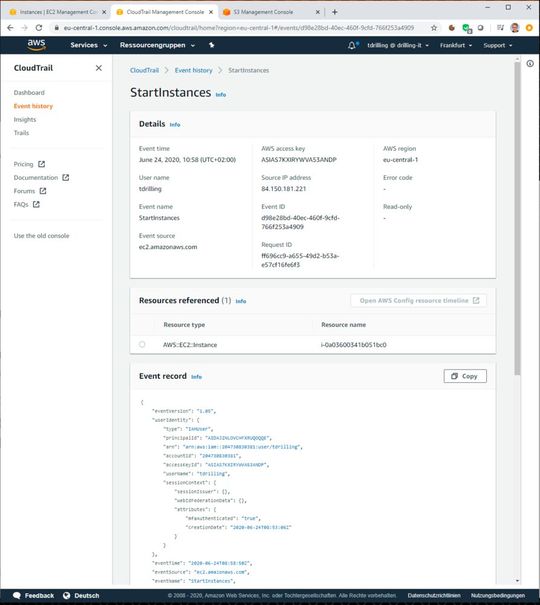Close the S3 Management Console tab
This screenshot has height=605, width=540.
(x=318, y=12)
